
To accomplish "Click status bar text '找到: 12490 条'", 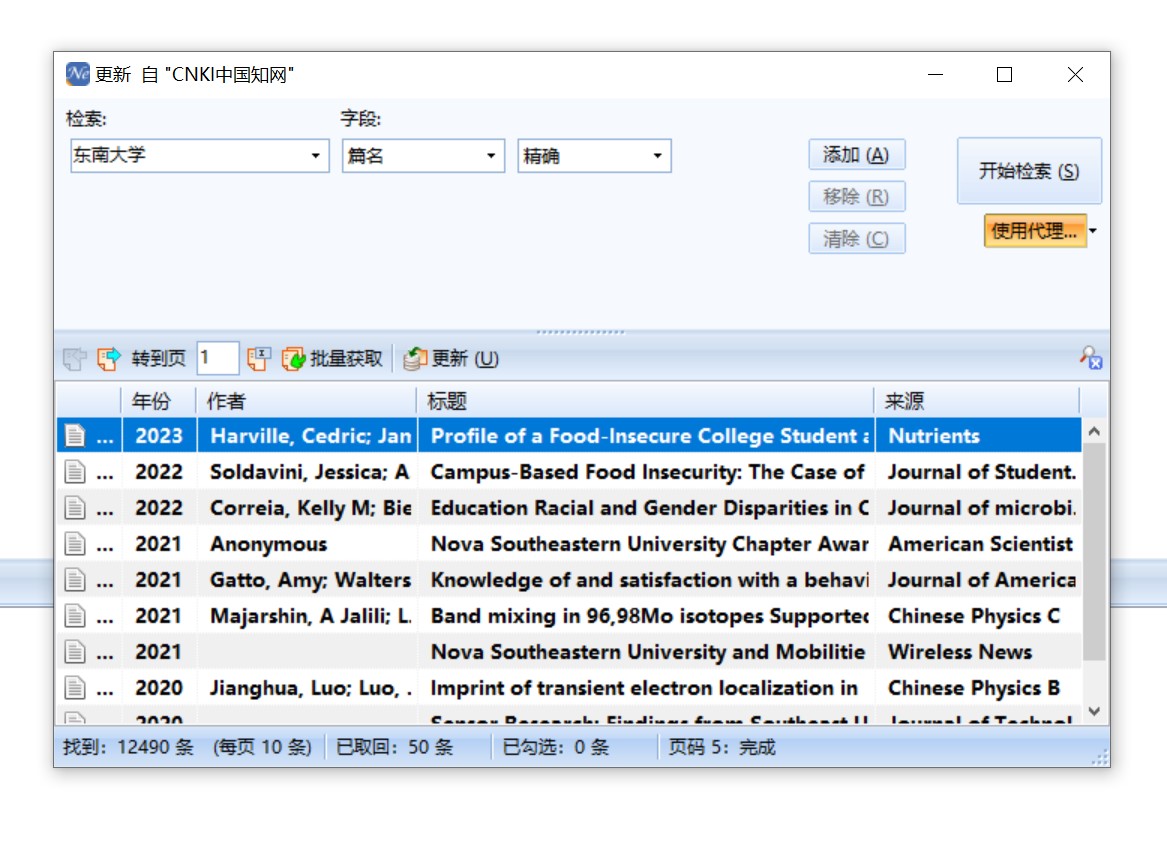I will (x=128, y=747).
